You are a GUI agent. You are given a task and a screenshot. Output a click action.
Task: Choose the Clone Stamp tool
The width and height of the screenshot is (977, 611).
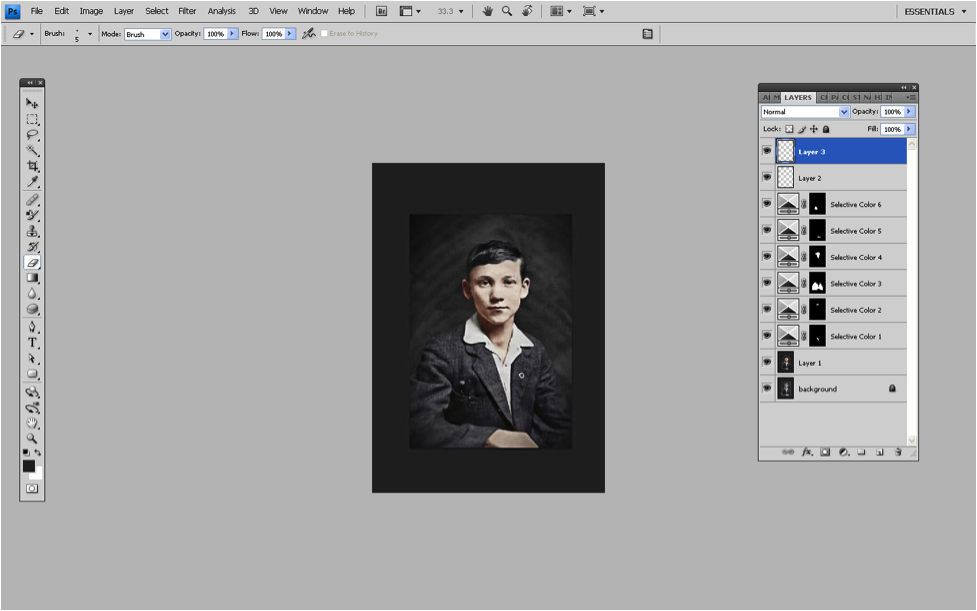(32, 230)
